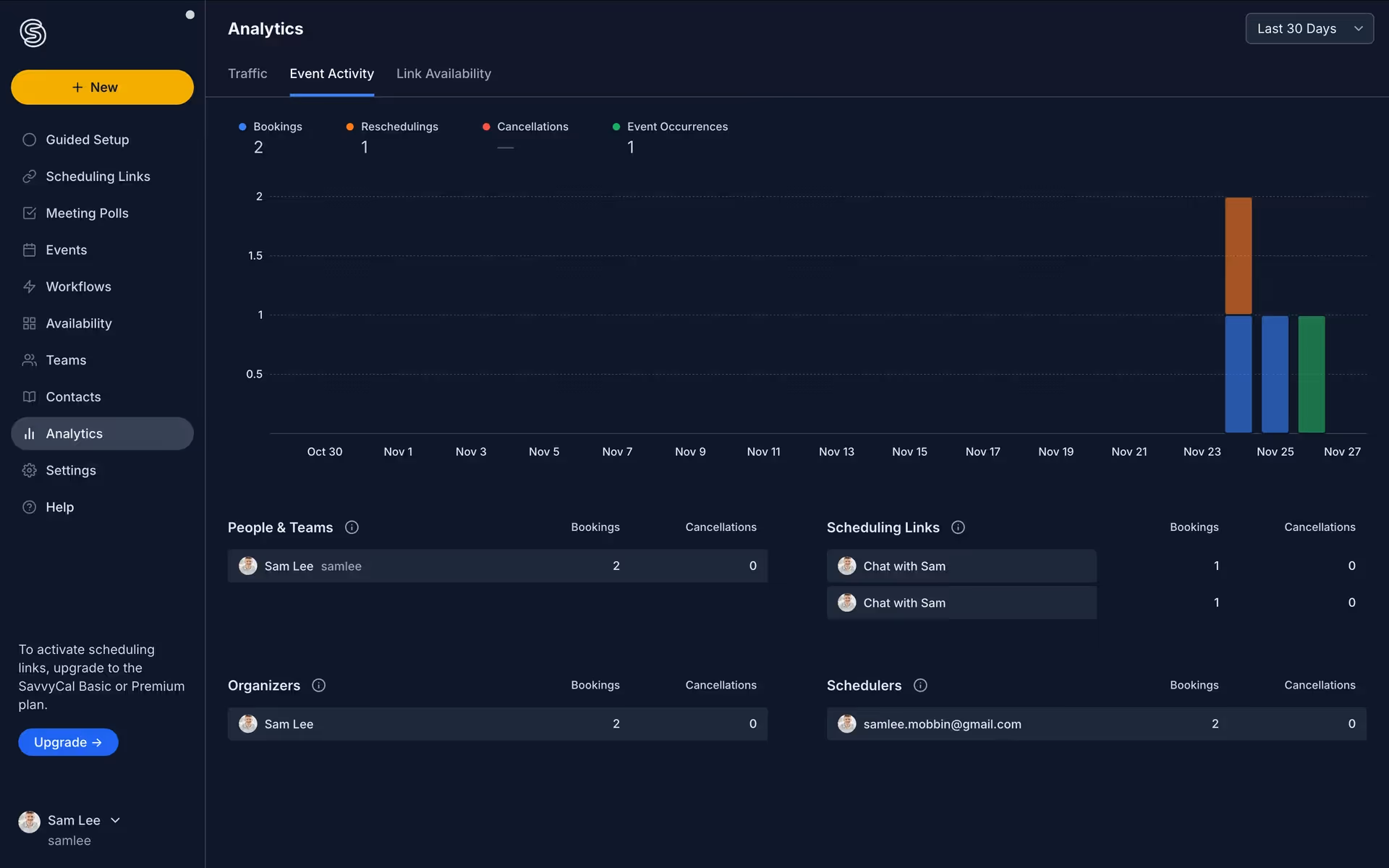Screen dimensions: 1389x868
Task: Open Contacts book icon
Action: tap(29, 397)
